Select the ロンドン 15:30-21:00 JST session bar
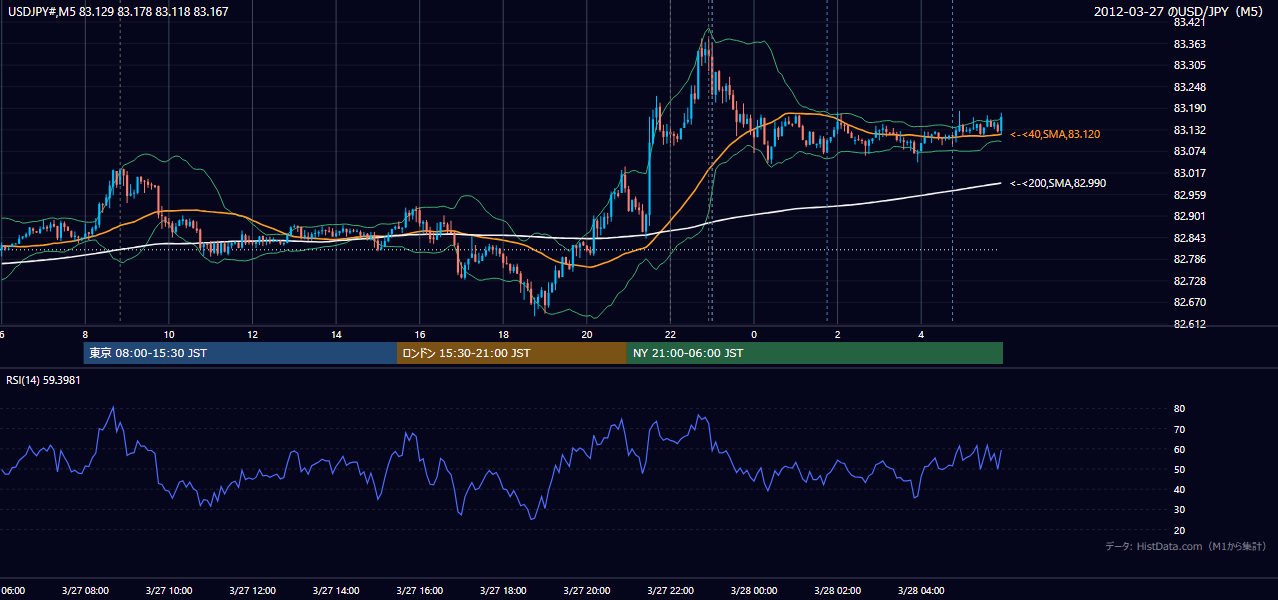 (x=512, y=353)
